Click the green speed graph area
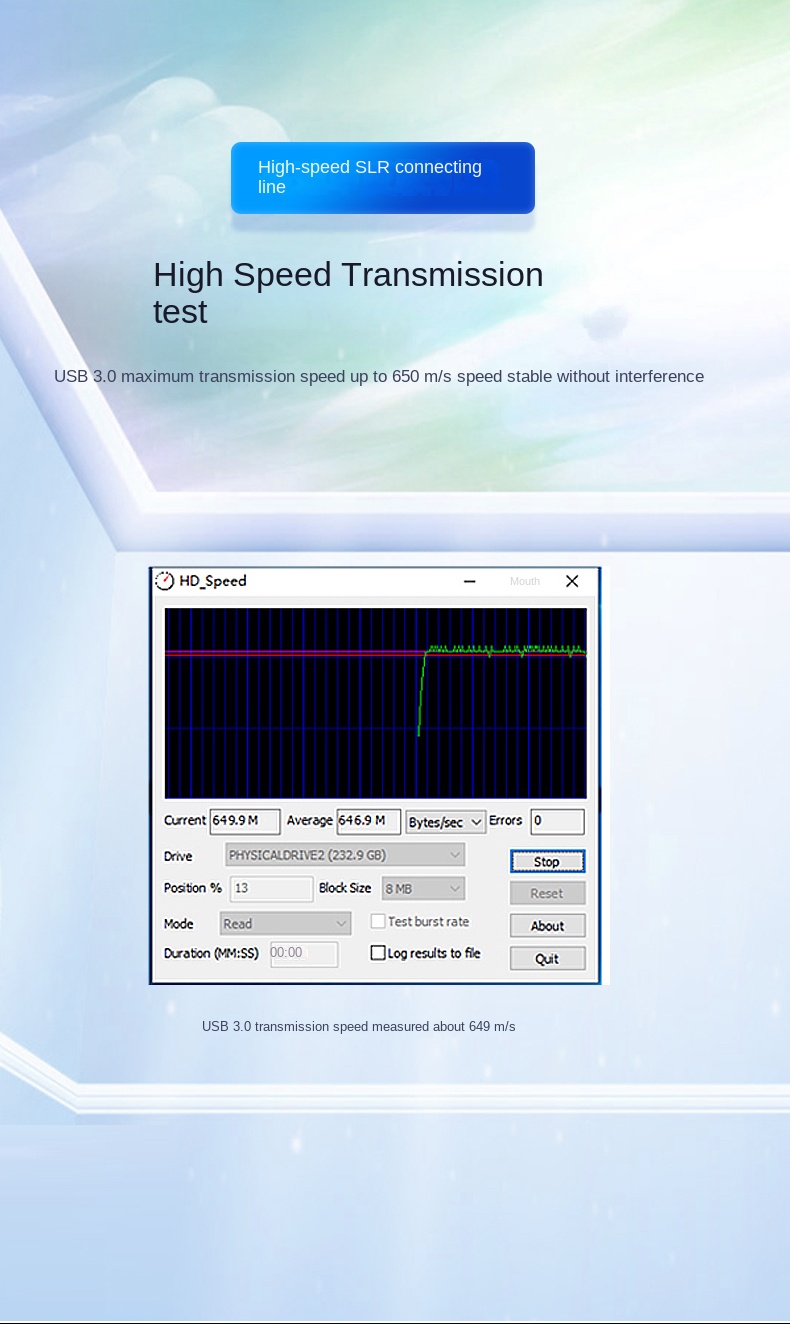Viewport: 790px width, 1324px height. [x=375, y=702]
